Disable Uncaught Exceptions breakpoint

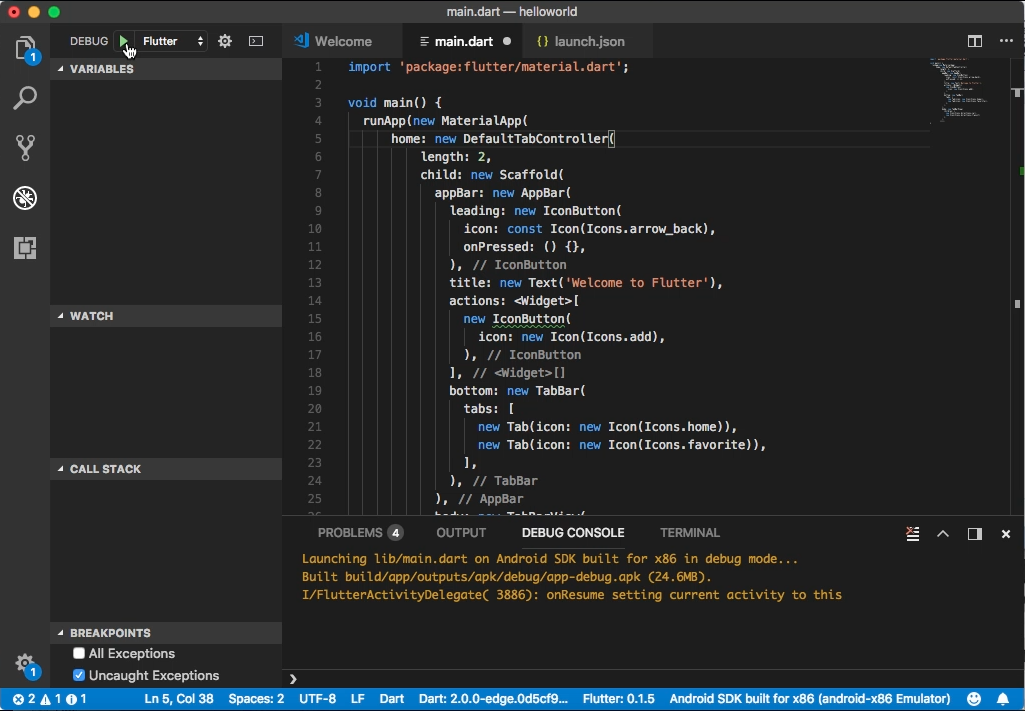(79, 675)
